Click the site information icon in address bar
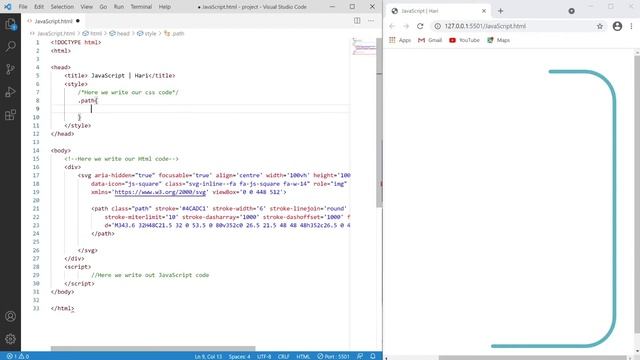The image size is (640, 360). pyautogui.click(x=437, y=26)
